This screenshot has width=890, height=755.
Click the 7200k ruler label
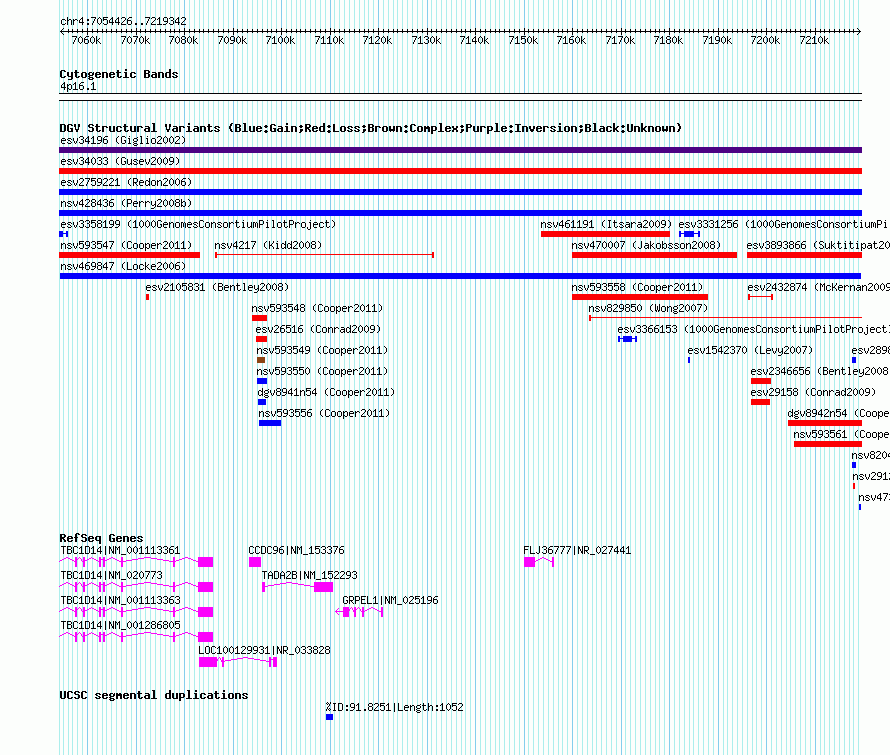[x=765, y=40]
